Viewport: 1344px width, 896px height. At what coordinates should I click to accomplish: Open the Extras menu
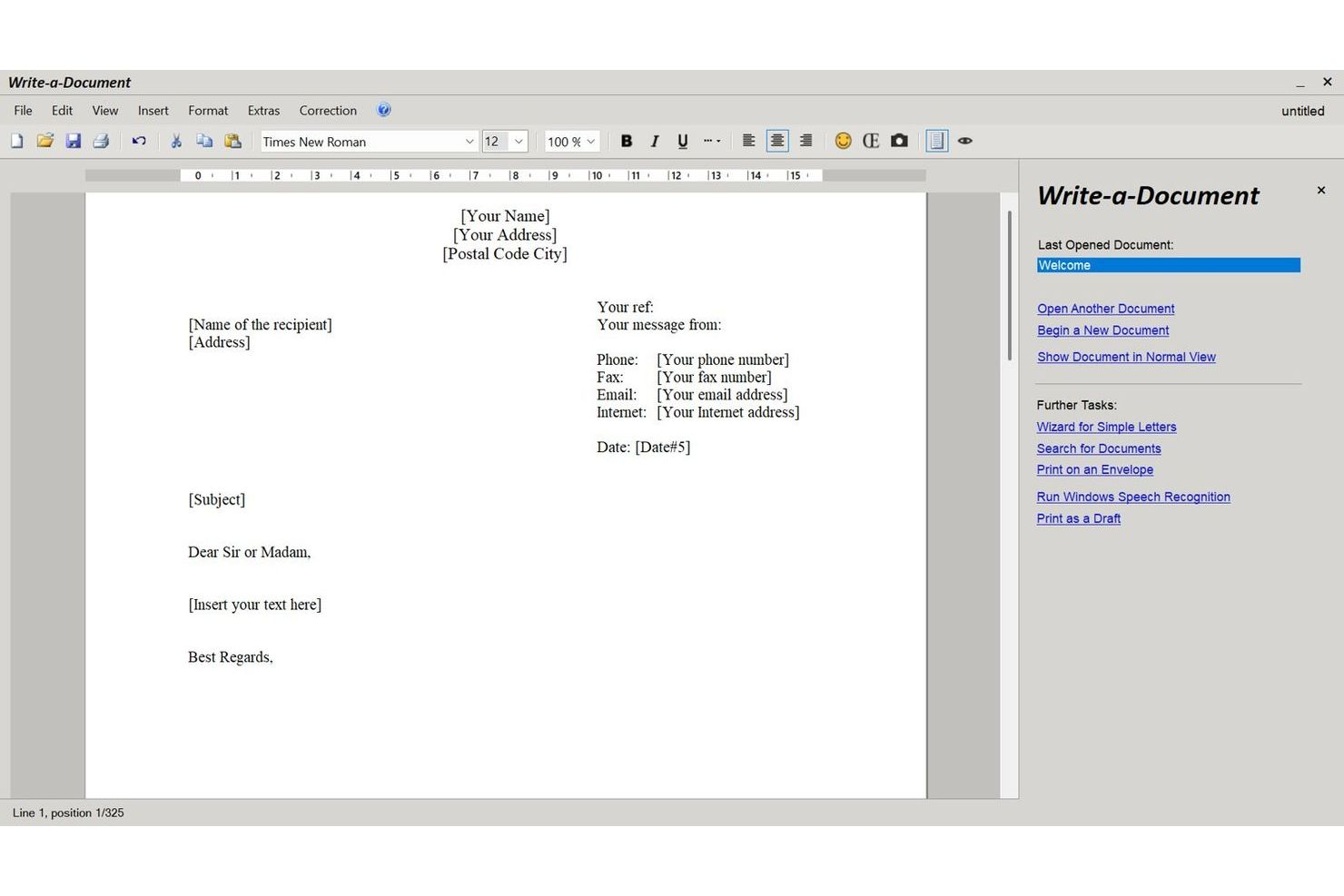263,111
